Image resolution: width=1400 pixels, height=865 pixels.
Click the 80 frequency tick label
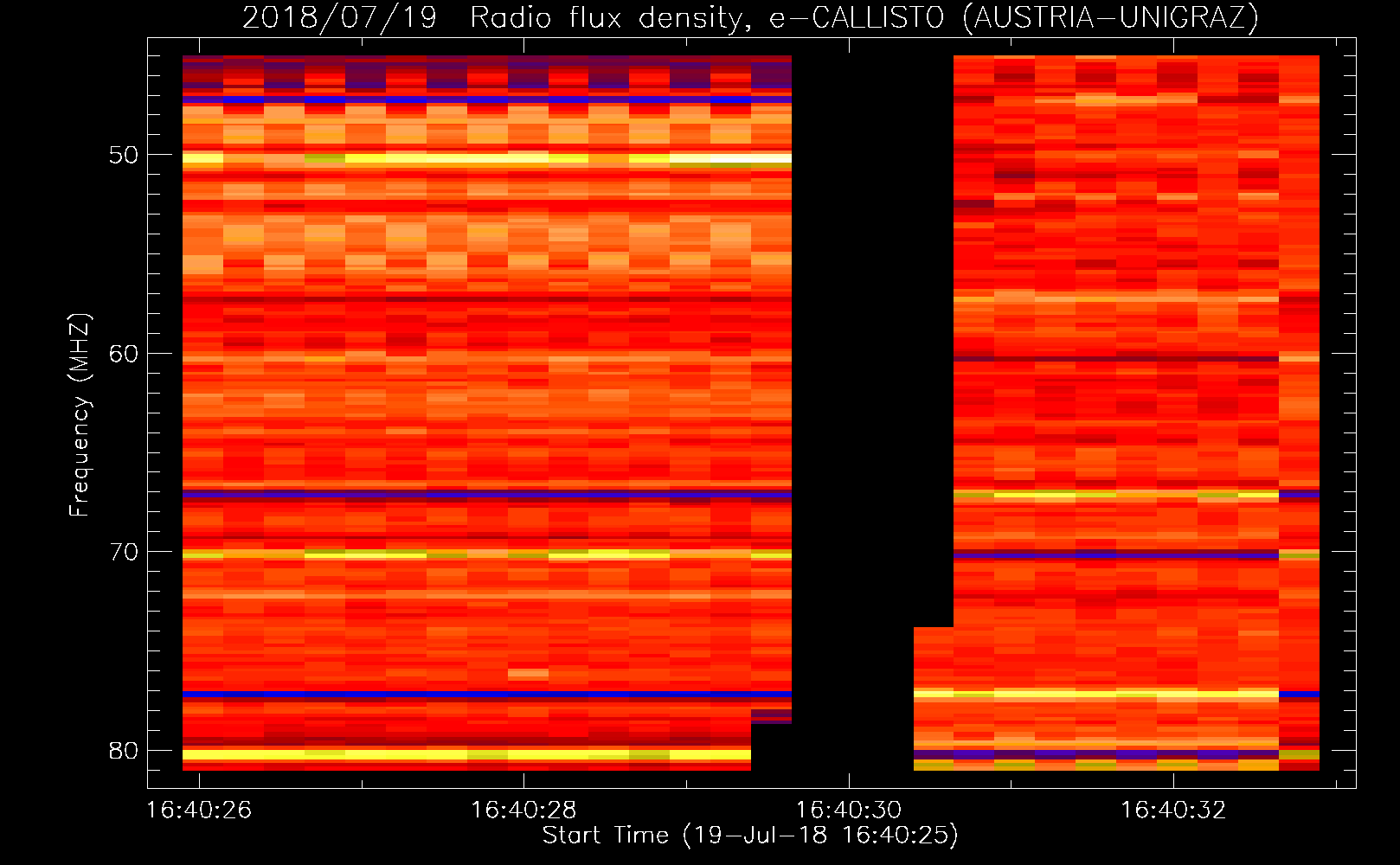124,751
